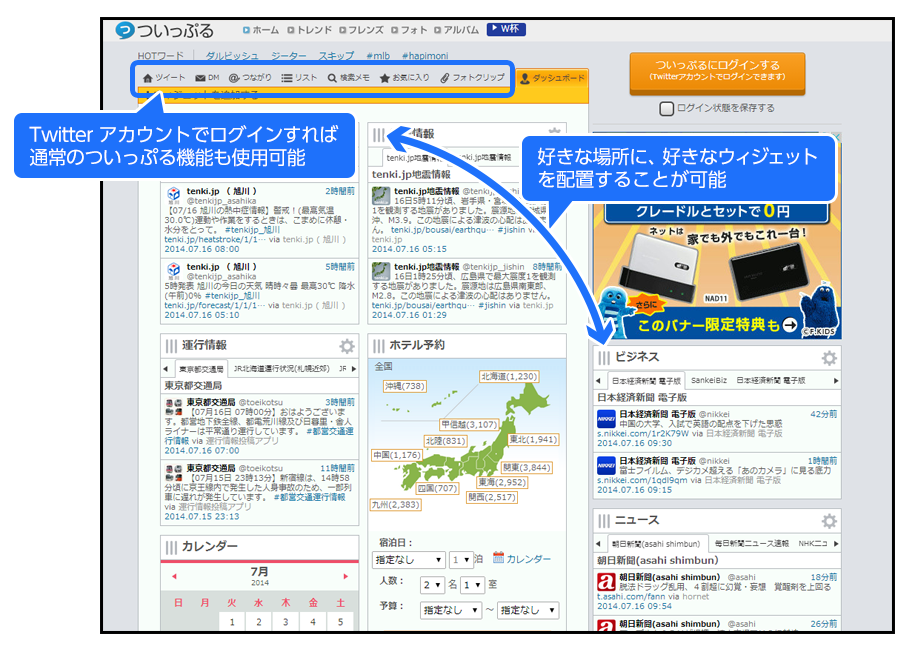910x650 pixels.
Task: Open the minimum 予算 dropdown
Action: (x=451, y=610)
